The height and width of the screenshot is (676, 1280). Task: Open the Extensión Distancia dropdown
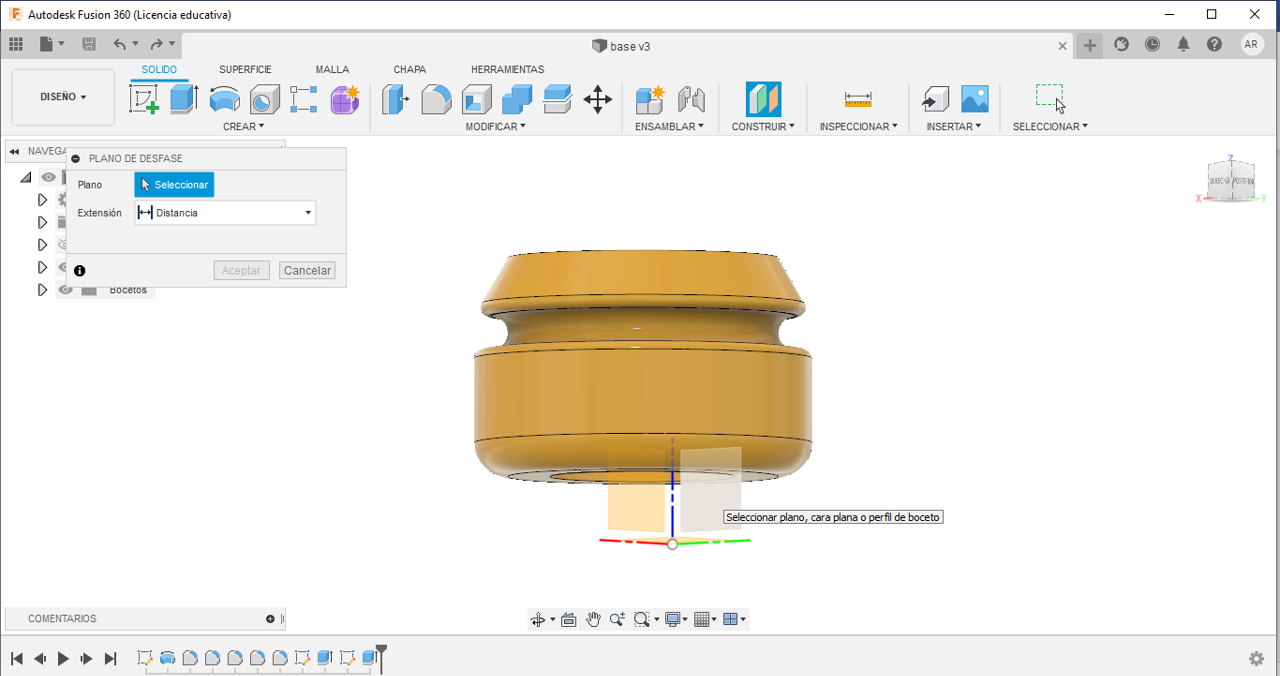coord(225,212)
